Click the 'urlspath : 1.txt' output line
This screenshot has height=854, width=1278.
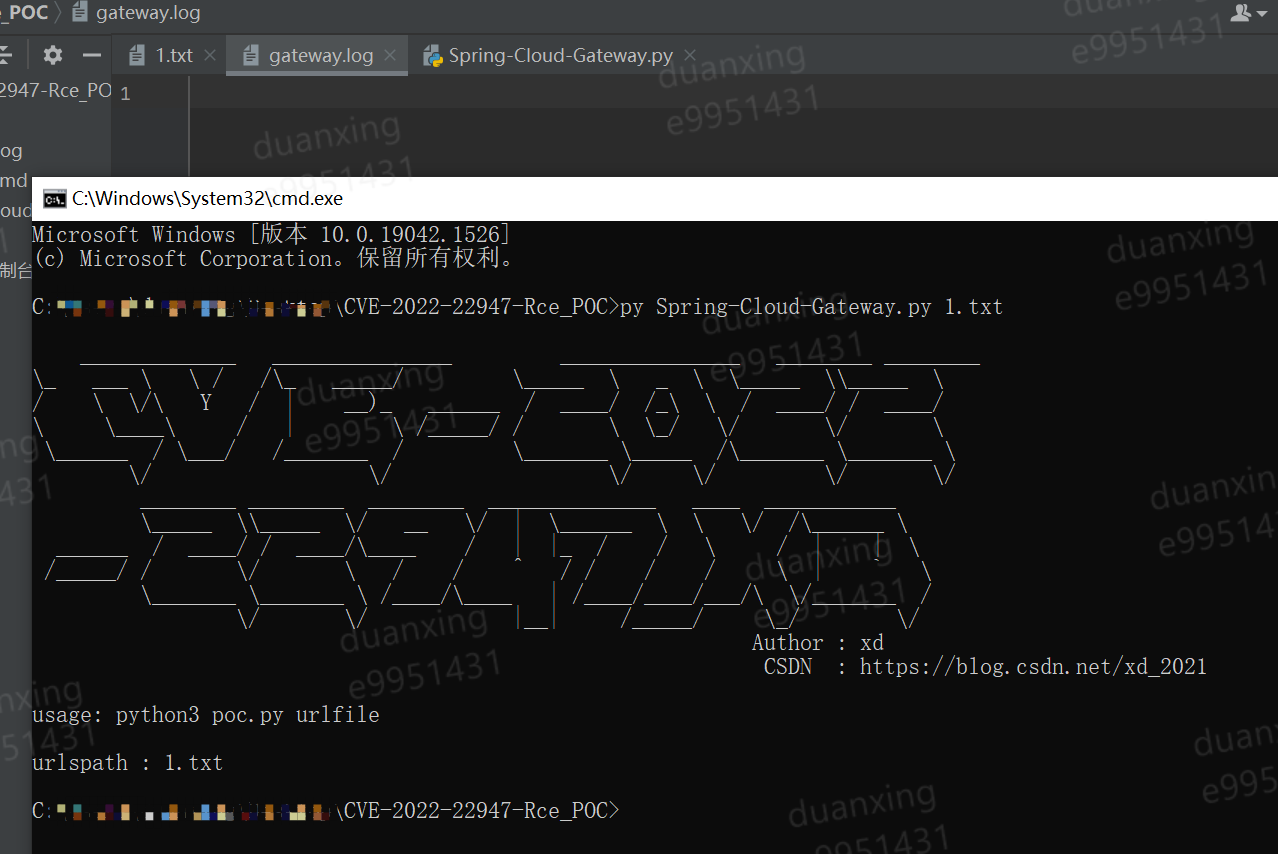(127, 763)
